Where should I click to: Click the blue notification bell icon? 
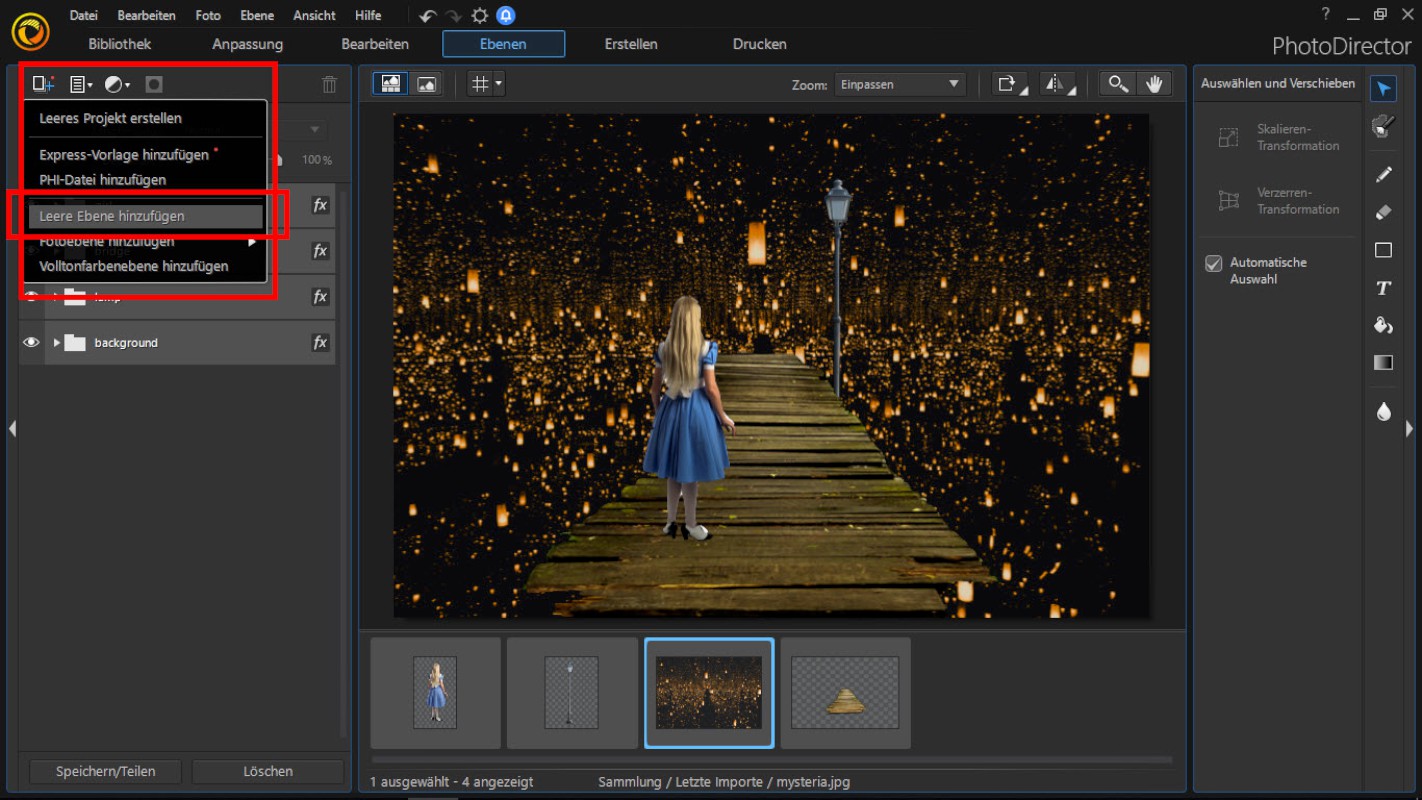[x=506, y=16]
